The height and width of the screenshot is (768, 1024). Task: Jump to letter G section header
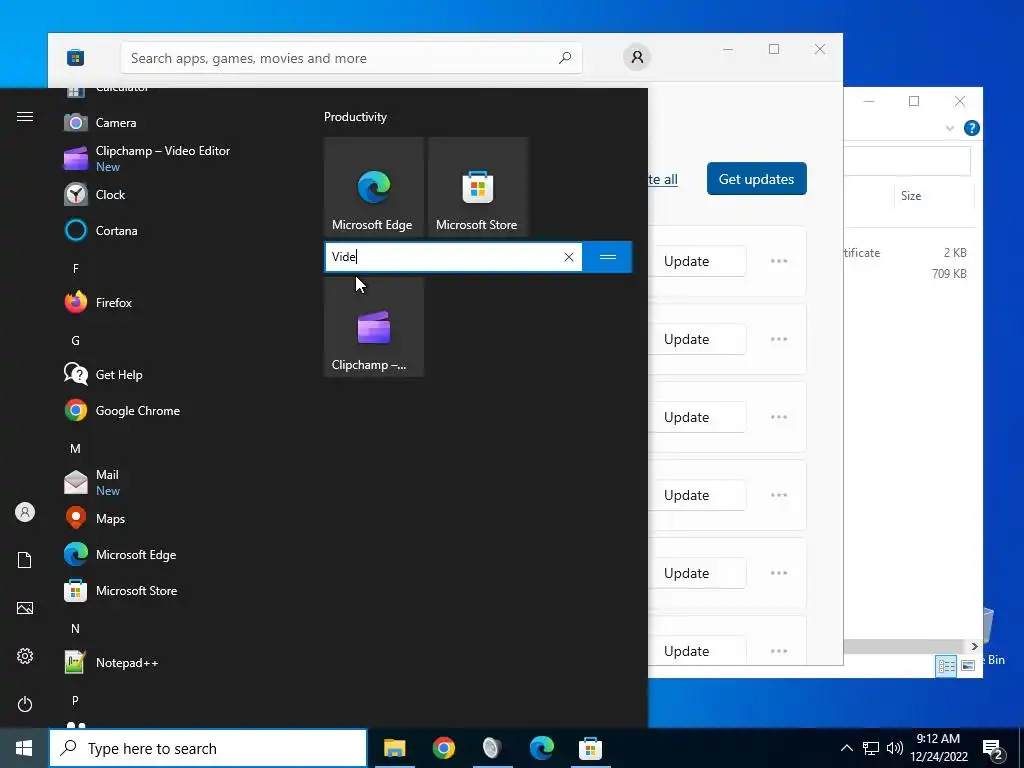pos(76,341)
